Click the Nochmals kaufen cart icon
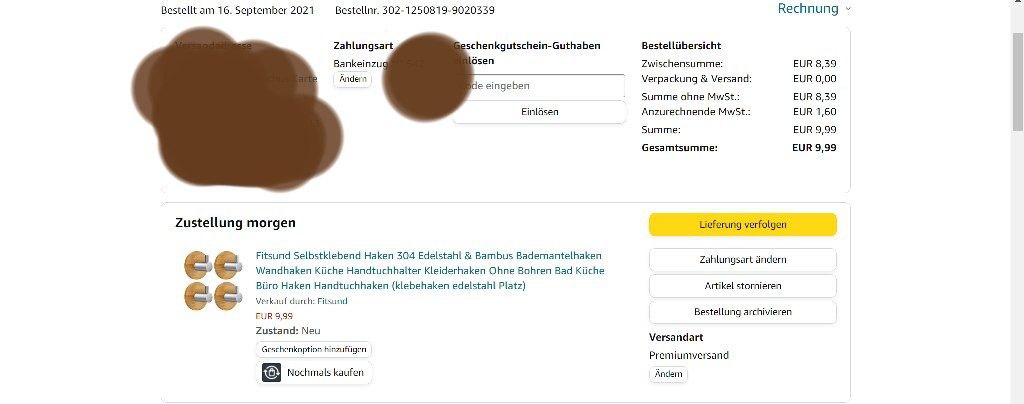The image size is (1024, 404). (x=271, y=373)
